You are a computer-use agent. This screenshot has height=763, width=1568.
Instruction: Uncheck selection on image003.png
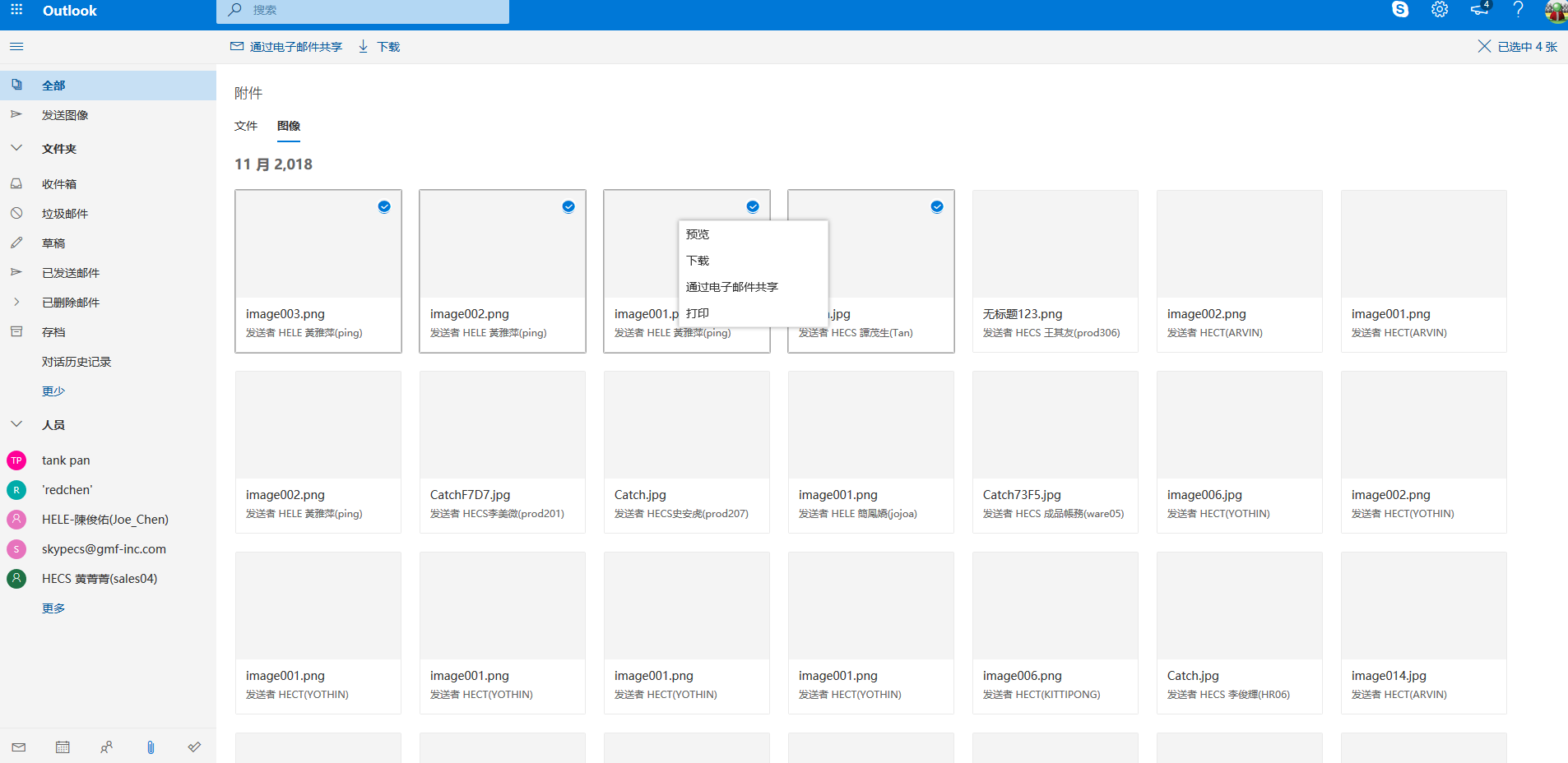click(x=384, y=206)
